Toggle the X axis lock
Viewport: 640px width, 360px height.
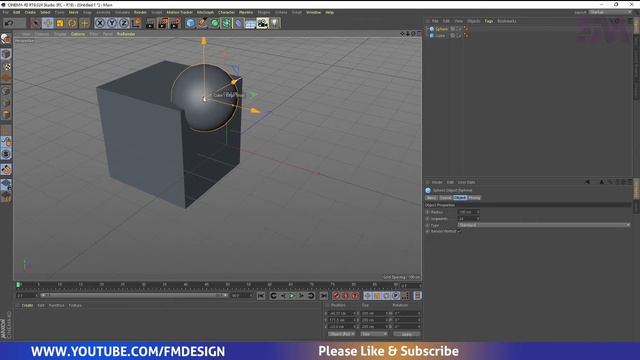(100, 23)
